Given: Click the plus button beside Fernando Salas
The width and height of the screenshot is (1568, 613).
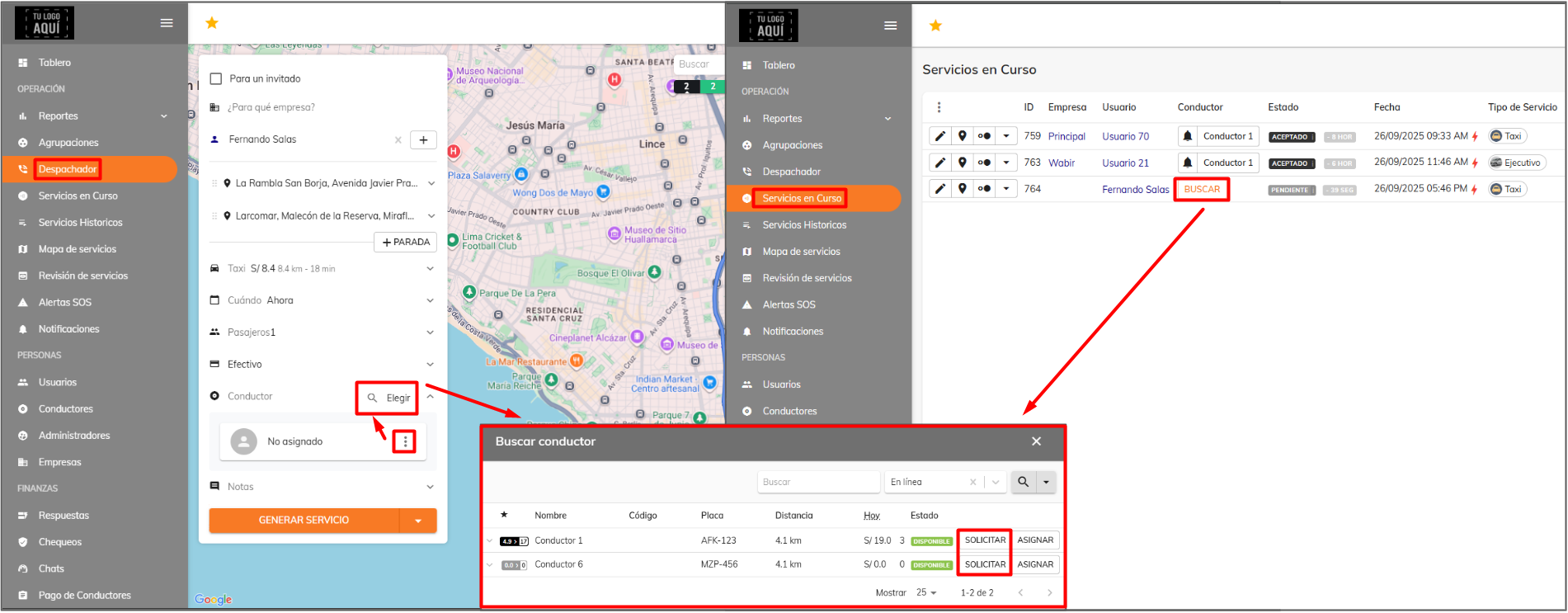Looking at the screenshot, I should tap(423, 140).
